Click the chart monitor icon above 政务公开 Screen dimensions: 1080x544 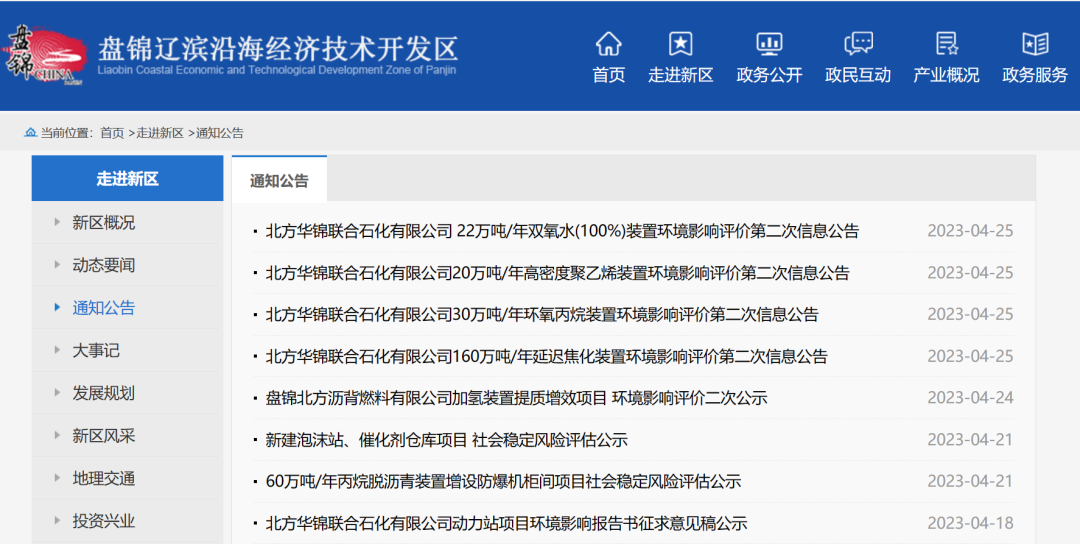click(x=769, y=43)
